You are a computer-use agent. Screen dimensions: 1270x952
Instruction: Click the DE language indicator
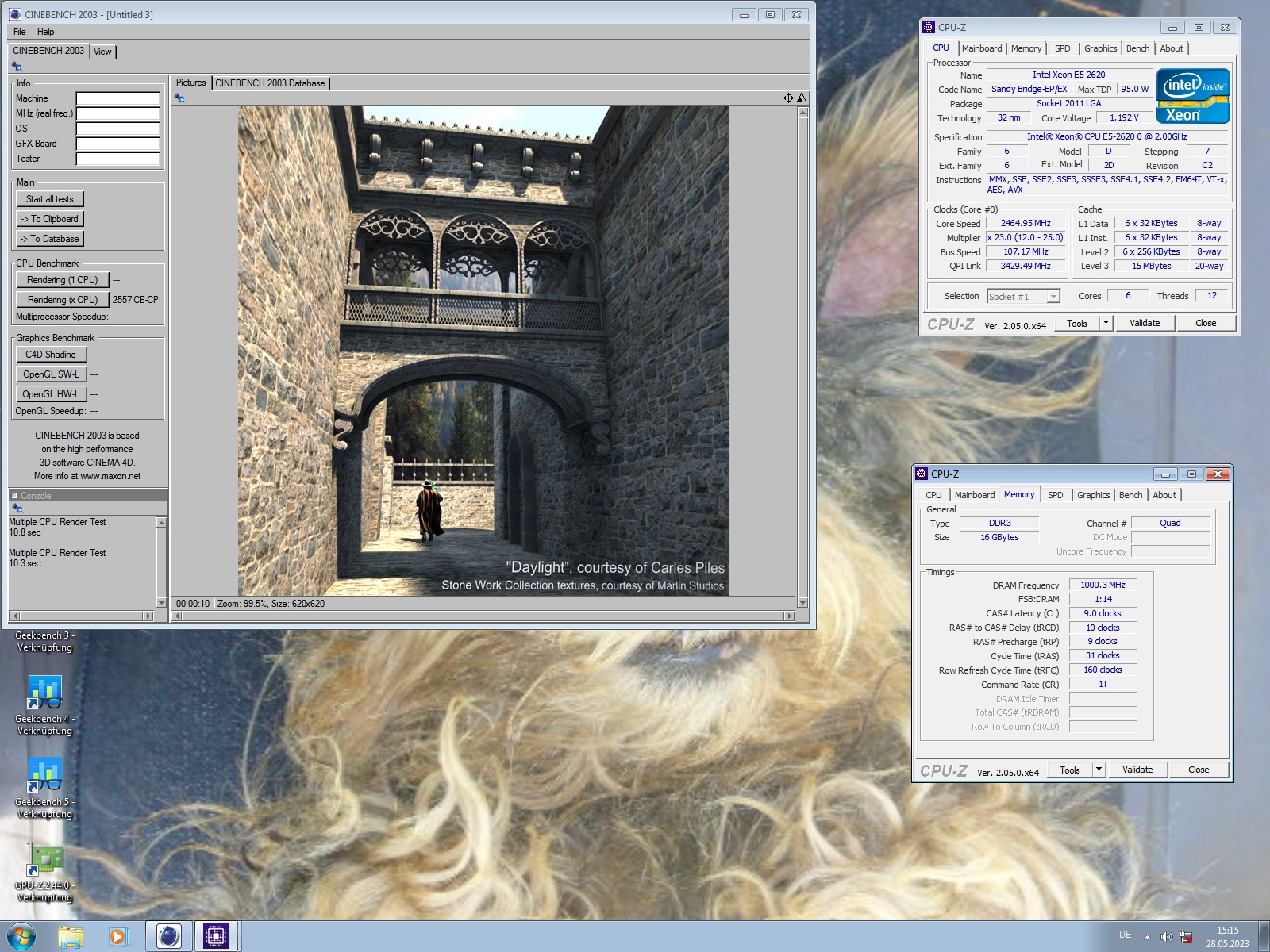(x=1125, y=935)
